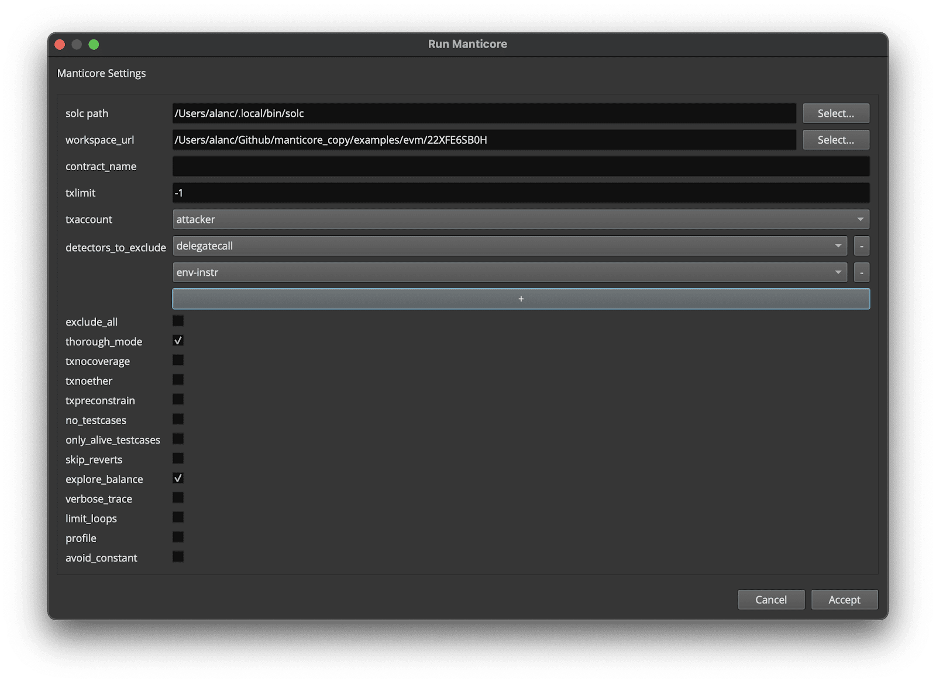Close the Run Manticore window
Screen dimensions: 936x684
click(x=60, y=44)
